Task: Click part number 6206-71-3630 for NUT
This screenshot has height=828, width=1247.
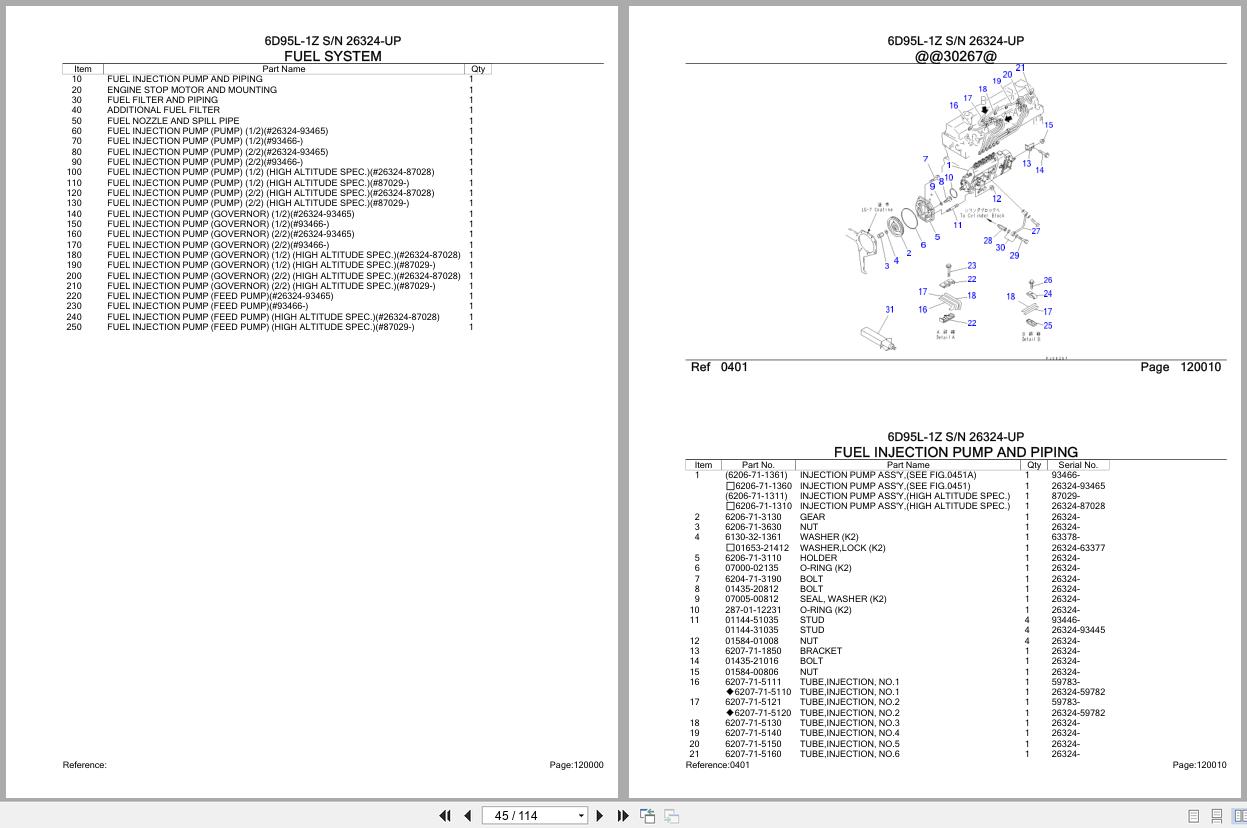Action: (x=753, y=527)
